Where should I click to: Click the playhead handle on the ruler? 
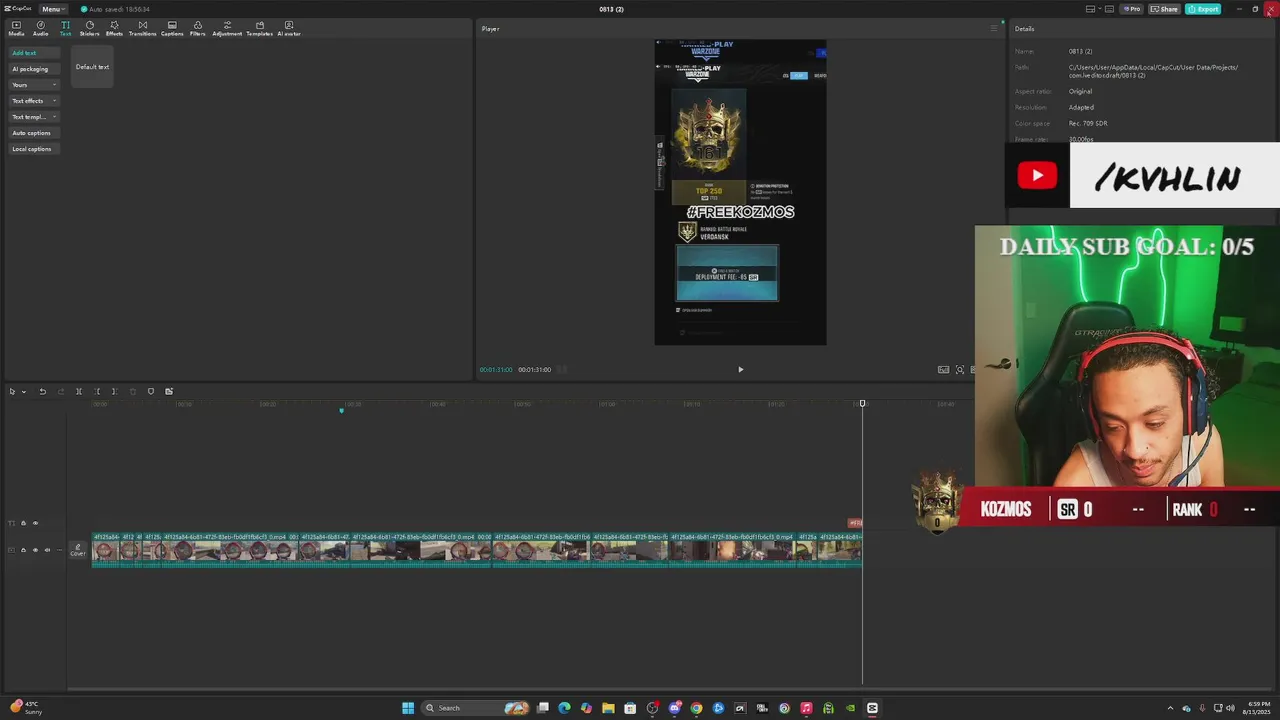click(x=862, y=403)
